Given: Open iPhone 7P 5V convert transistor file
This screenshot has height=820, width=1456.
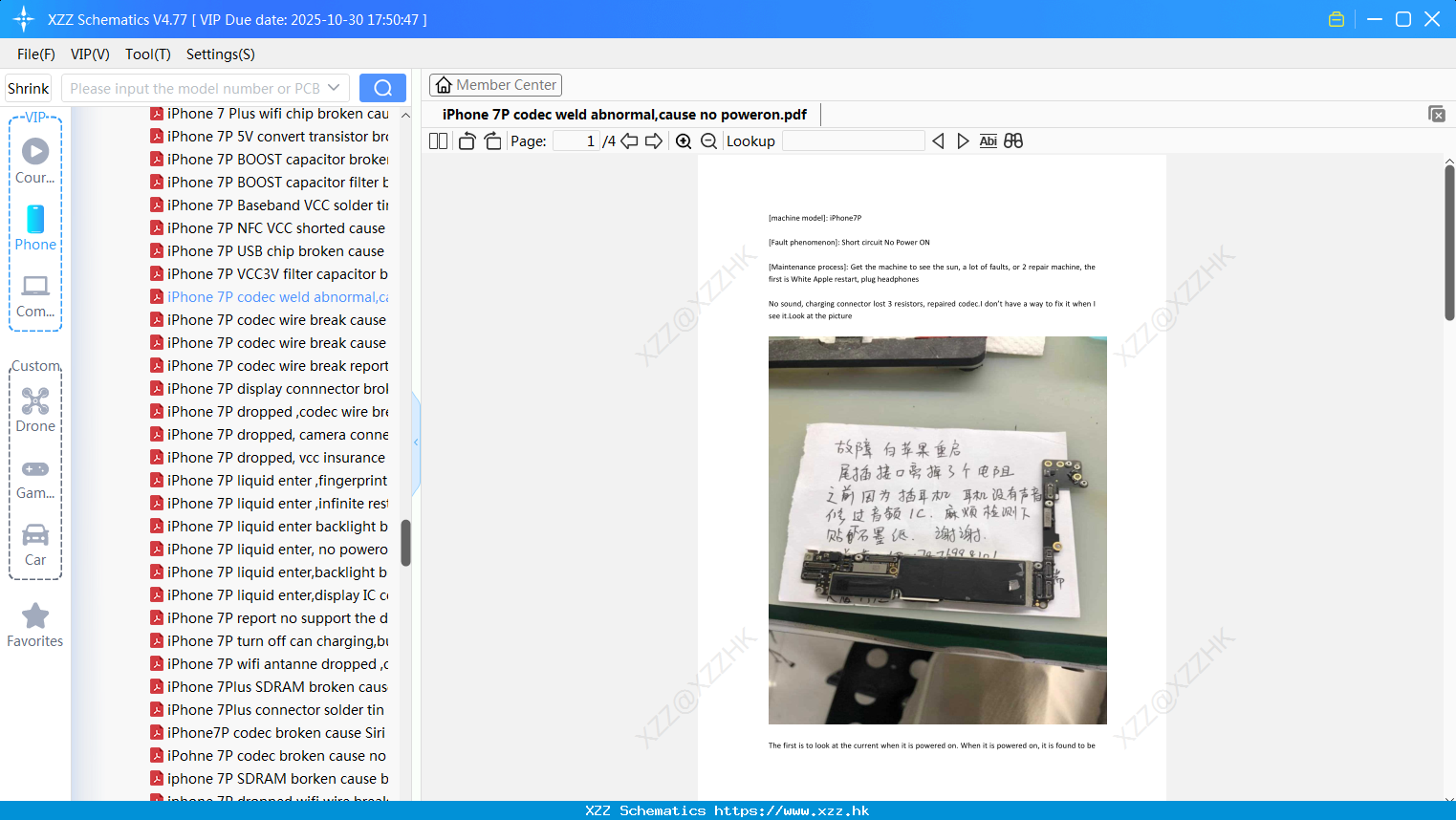Looking at the screenshot, I should [x=271, y=137].
